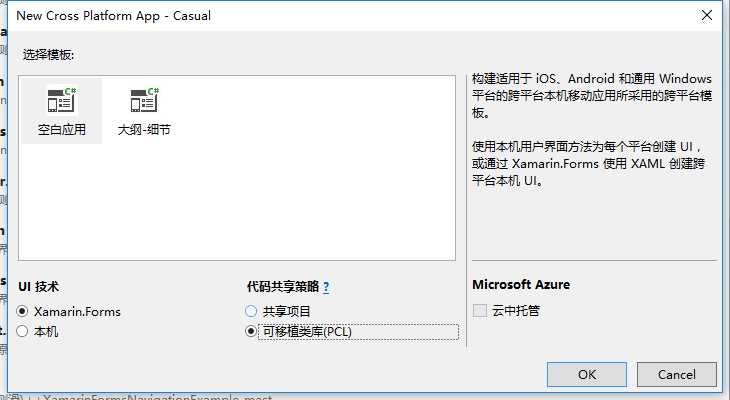Click the template description text panel
This screenshot has height=400, width=730.
point(592,130)
